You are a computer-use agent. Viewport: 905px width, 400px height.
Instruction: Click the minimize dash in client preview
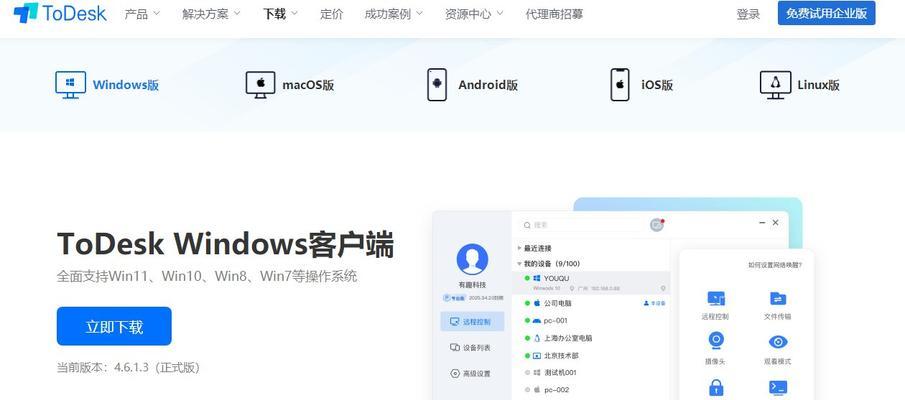(762, 223)
